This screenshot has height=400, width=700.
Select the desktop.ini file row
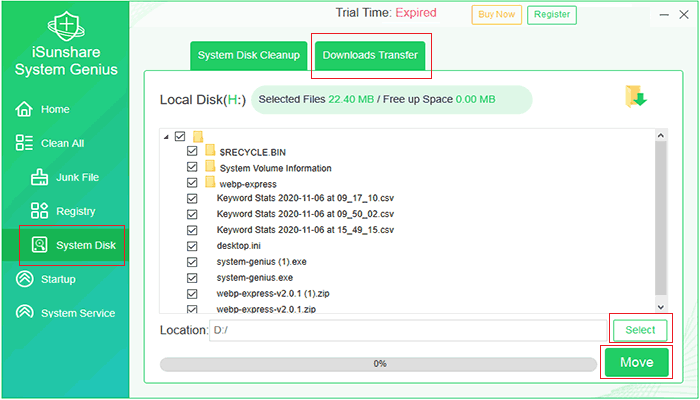coord(238,246)
